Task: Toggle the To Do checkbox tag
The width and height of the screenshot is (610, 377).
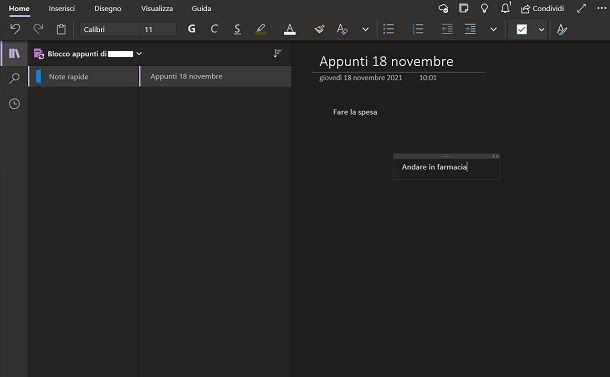Action: coord(522,29)
